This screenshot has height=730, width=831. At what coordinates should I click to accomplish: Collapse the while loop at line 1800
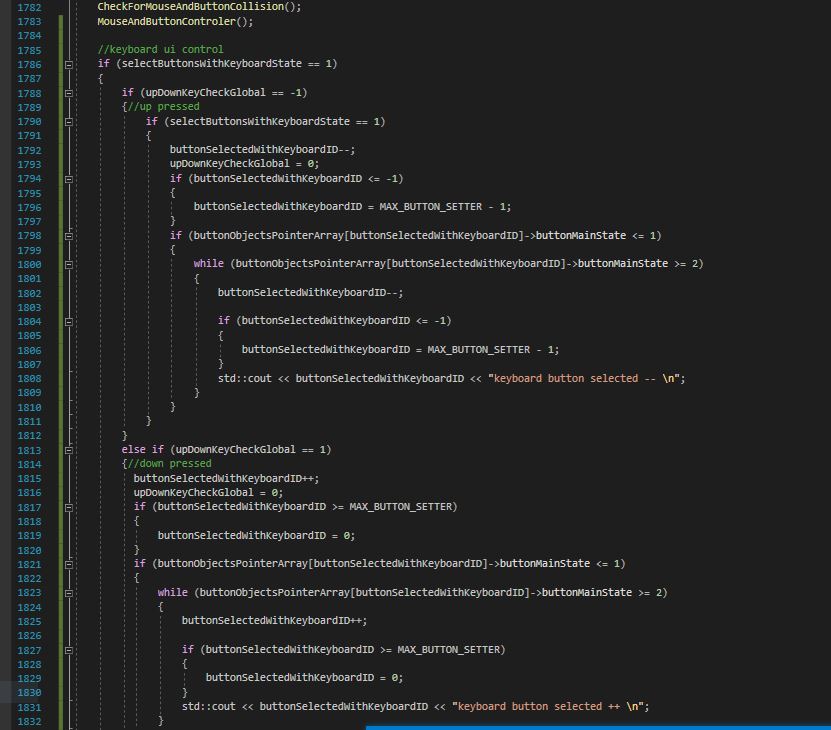click(69, 264)
